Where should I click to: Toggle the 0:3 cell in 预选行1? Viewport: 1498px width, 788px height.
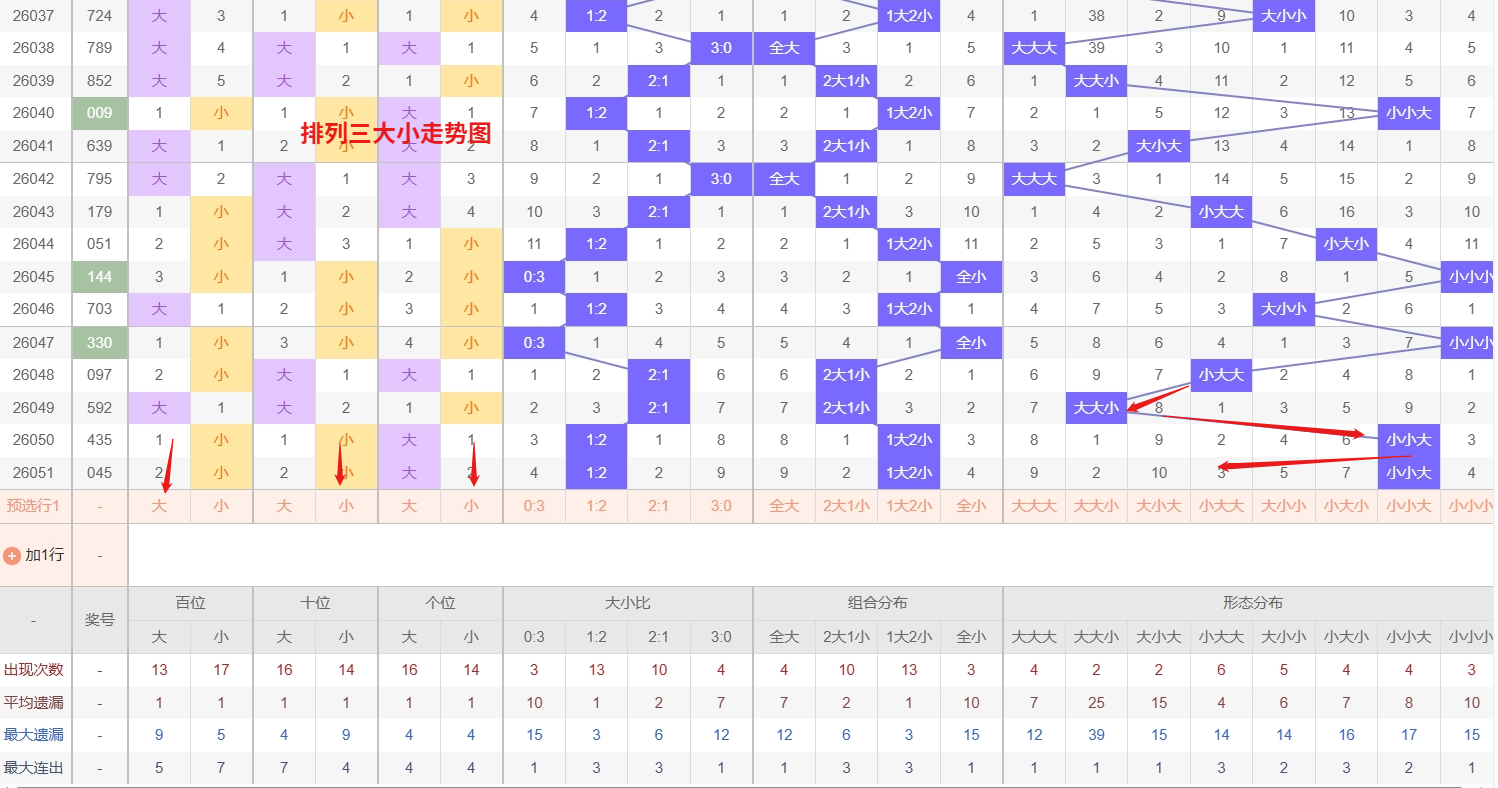[533, 506]
